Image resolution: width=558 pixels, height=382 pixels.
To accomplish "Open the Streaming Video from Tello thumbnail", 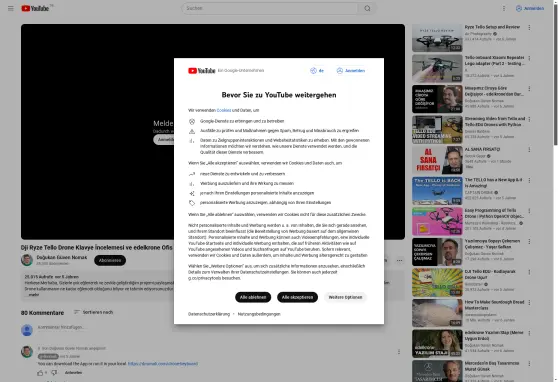I will click(437, 130).
